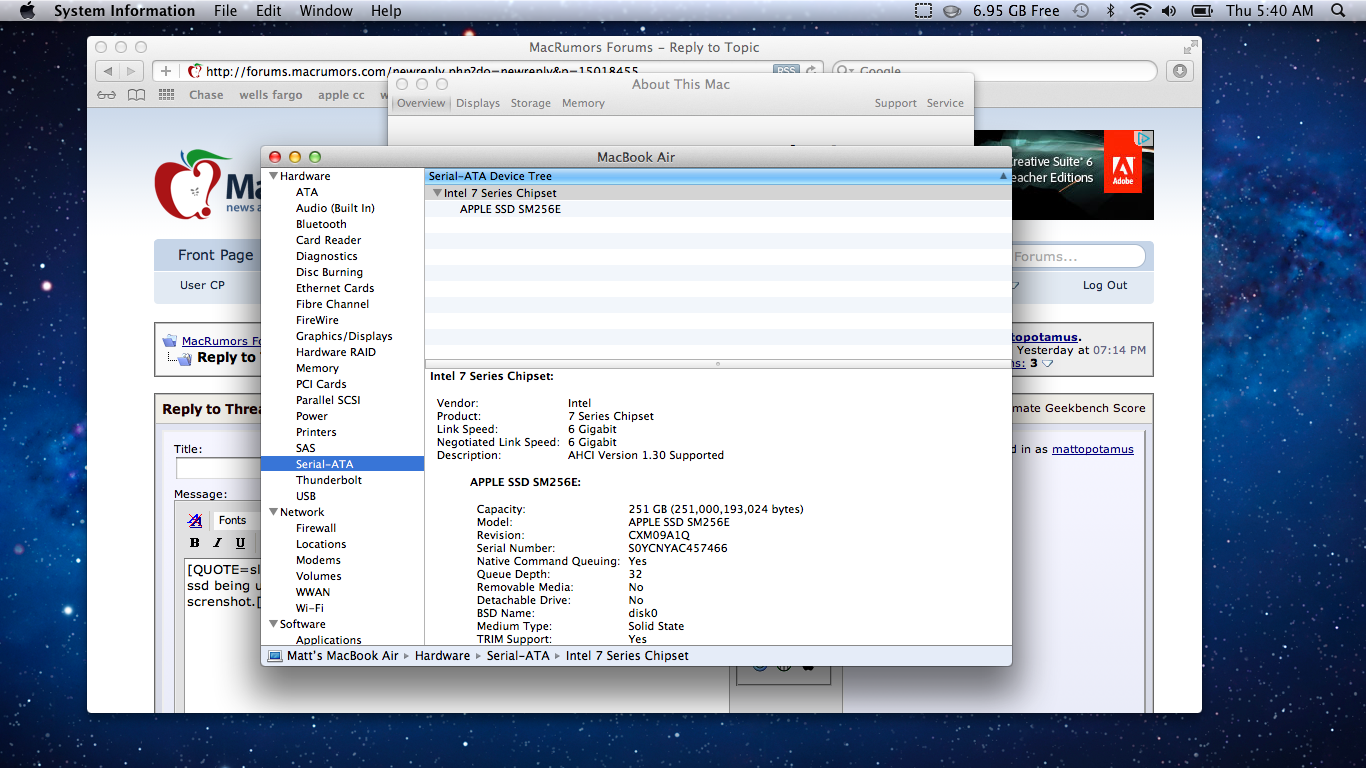The image size is (1366, 768).
Task: Go forward in Safari history
Action: click(131, 71)
